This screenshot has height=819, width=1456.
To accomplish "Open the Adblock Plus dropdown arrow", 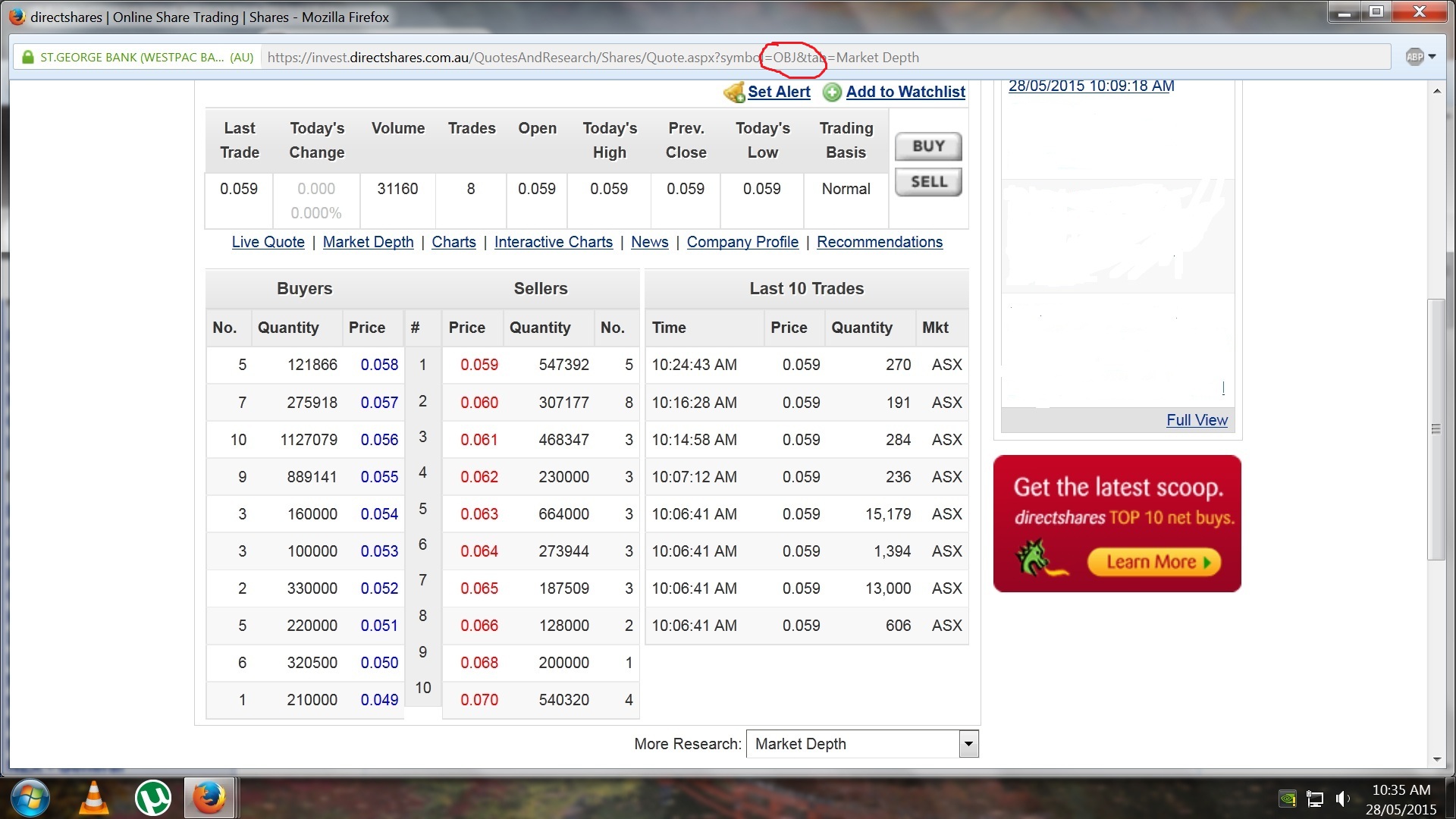I will [1432, 57].
